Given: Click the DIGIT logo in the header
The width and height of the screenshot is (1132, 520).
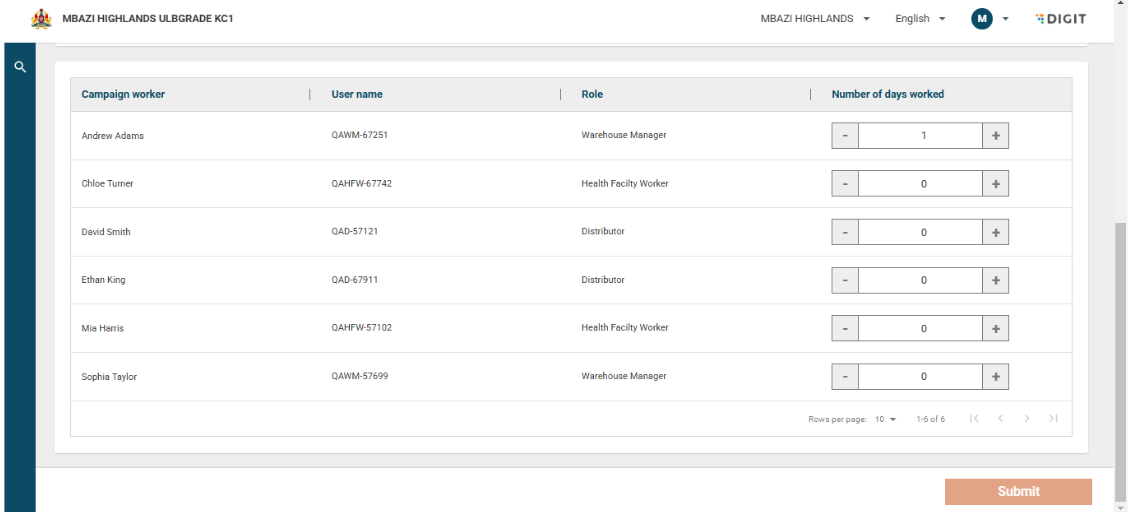Looking at the screenshot, I should [x=1060, y=19].
